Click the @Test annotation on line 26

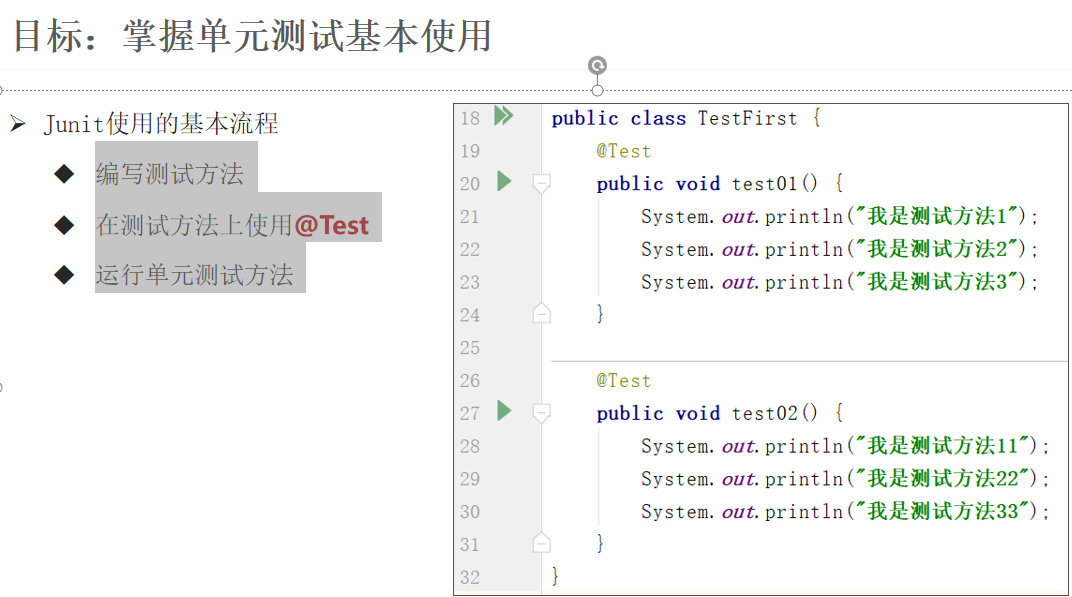tap(624, 381)
